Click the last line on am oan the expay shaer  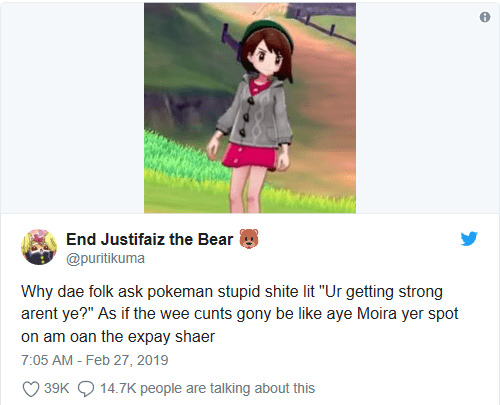pos(118,337)
